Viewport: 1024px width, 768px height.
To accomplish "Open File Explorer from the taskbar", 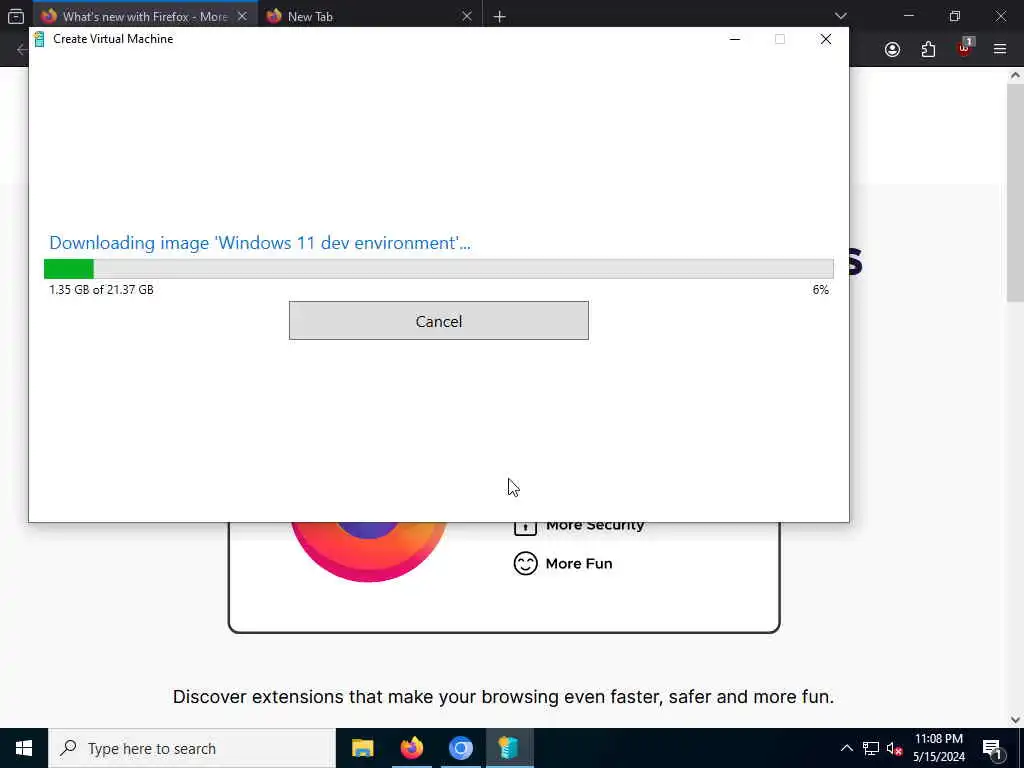I will (x=362, y=748).
